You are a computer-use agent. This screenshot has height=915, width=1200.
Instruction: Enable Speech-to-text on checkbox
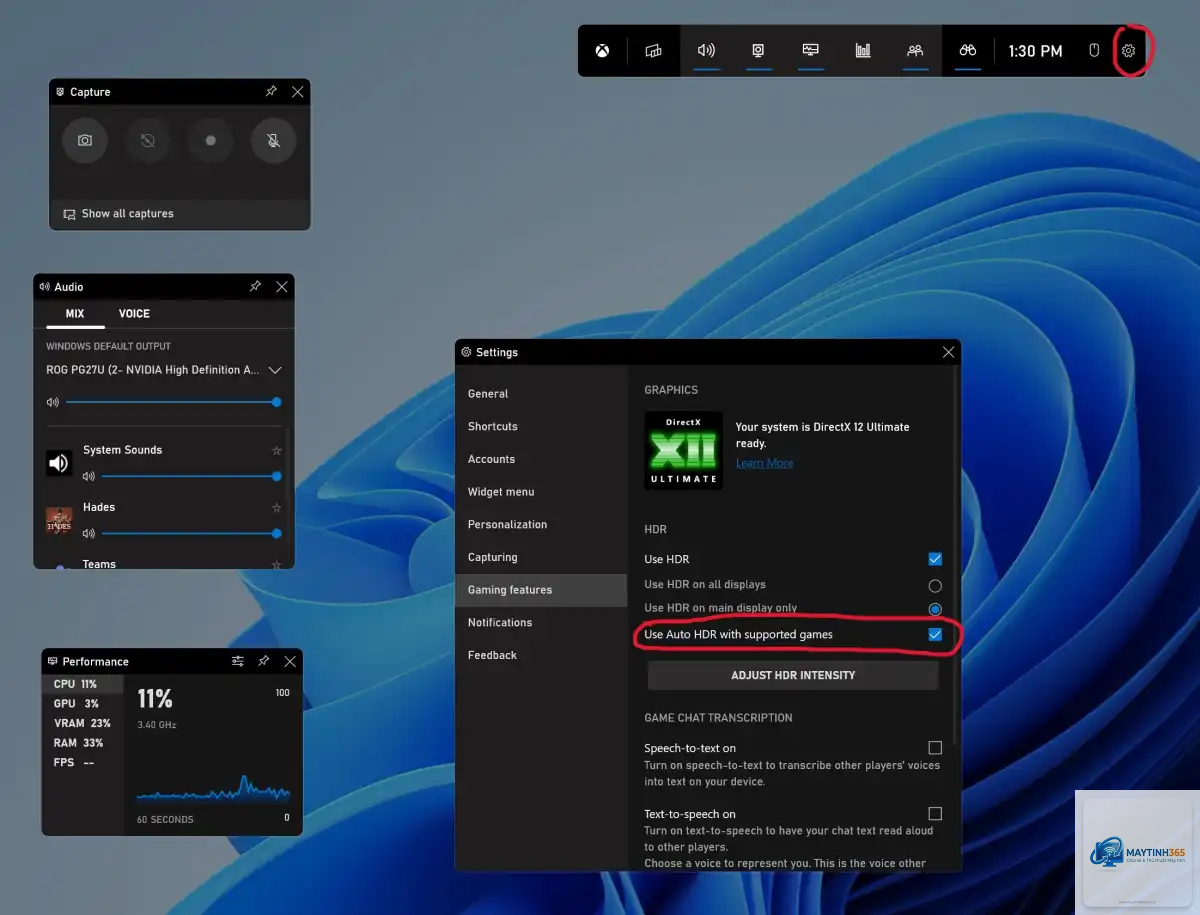[x=935, y=747]
